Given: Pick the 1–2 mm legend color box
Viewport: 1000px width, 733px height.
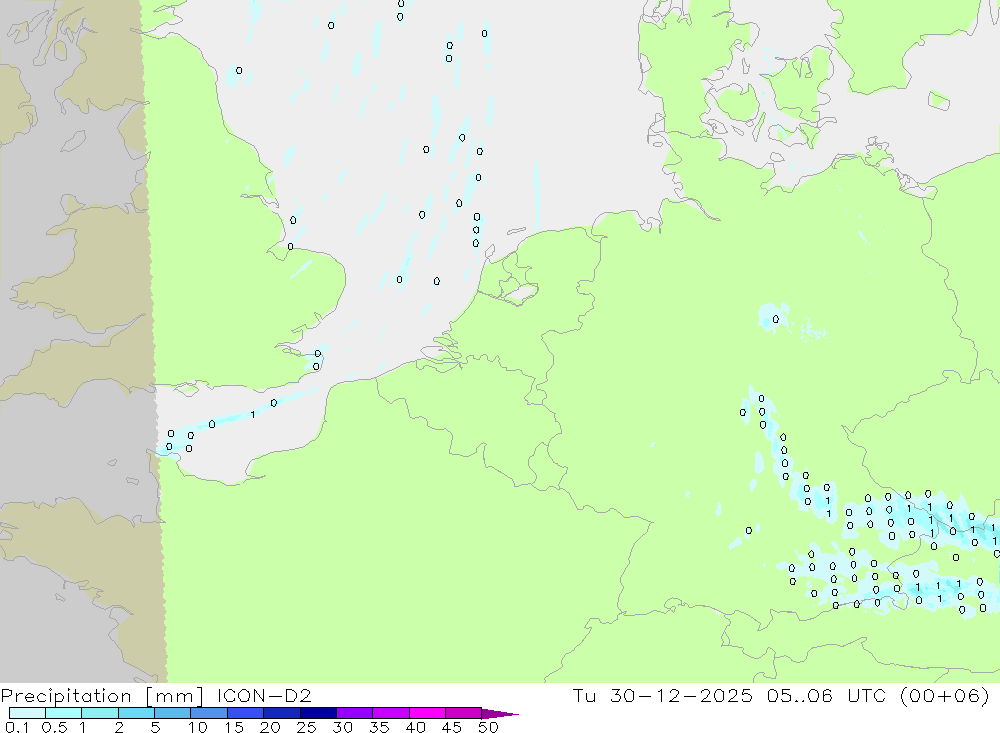Looking at the screenshot, I should pyautogui.click(x=100, y=713).
